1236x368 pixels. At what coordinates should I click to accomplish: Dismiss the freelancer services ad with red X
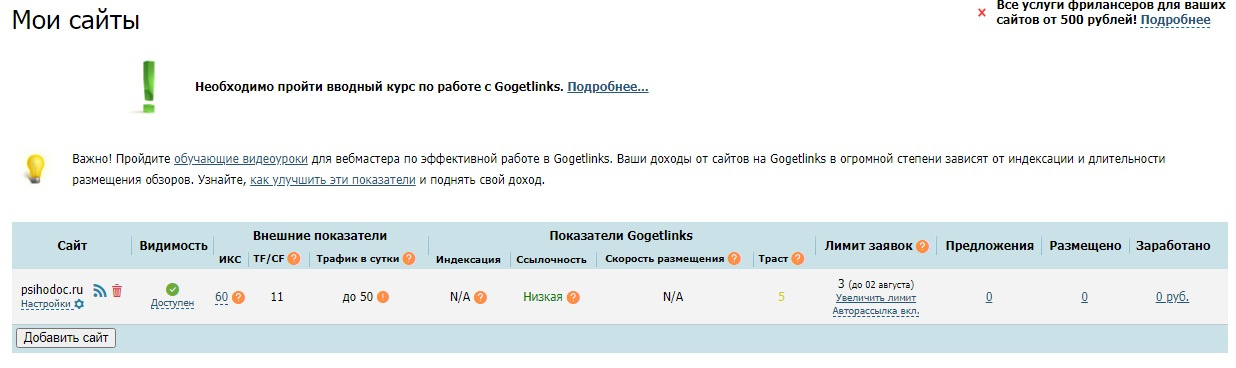click(x=982, y=13)
